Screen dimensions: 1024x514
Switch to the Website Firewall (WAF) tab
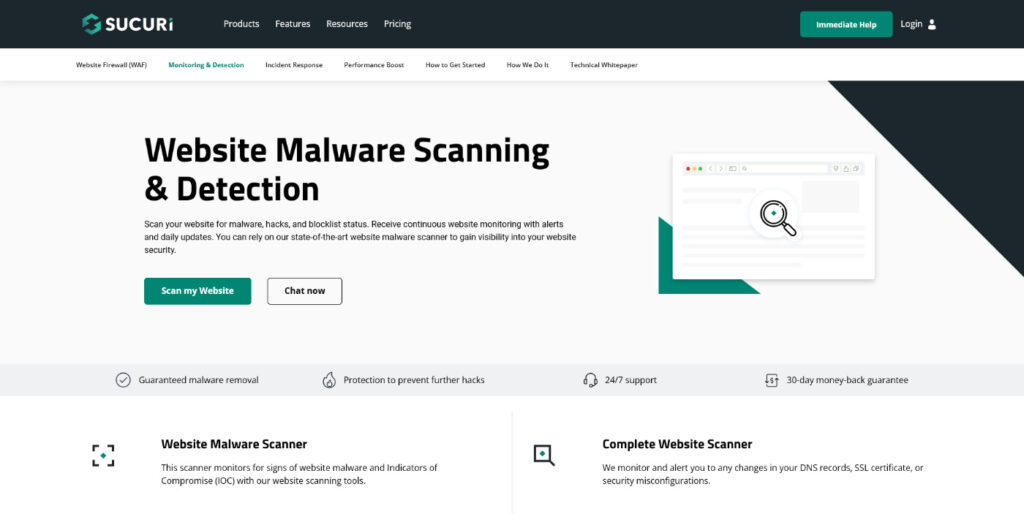(x=111, y=65)
